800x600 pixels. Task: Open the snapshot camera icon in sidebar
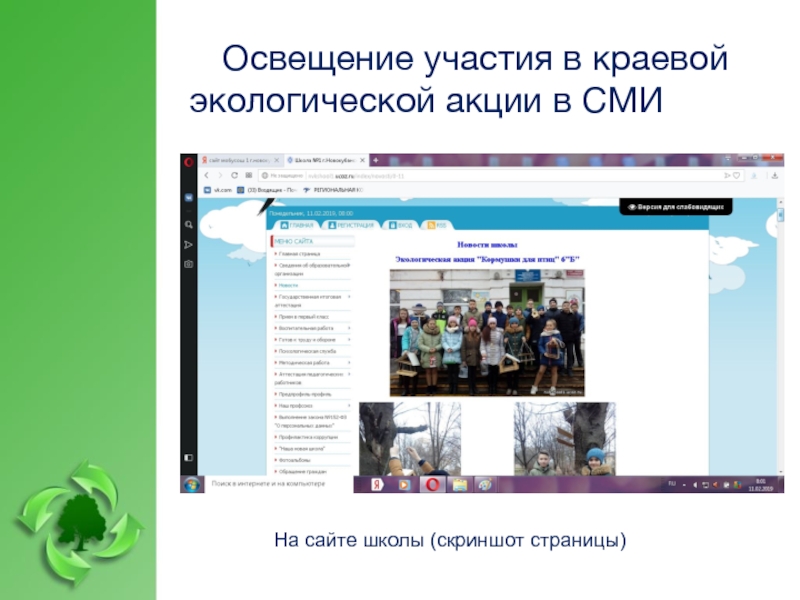[188, 264]
